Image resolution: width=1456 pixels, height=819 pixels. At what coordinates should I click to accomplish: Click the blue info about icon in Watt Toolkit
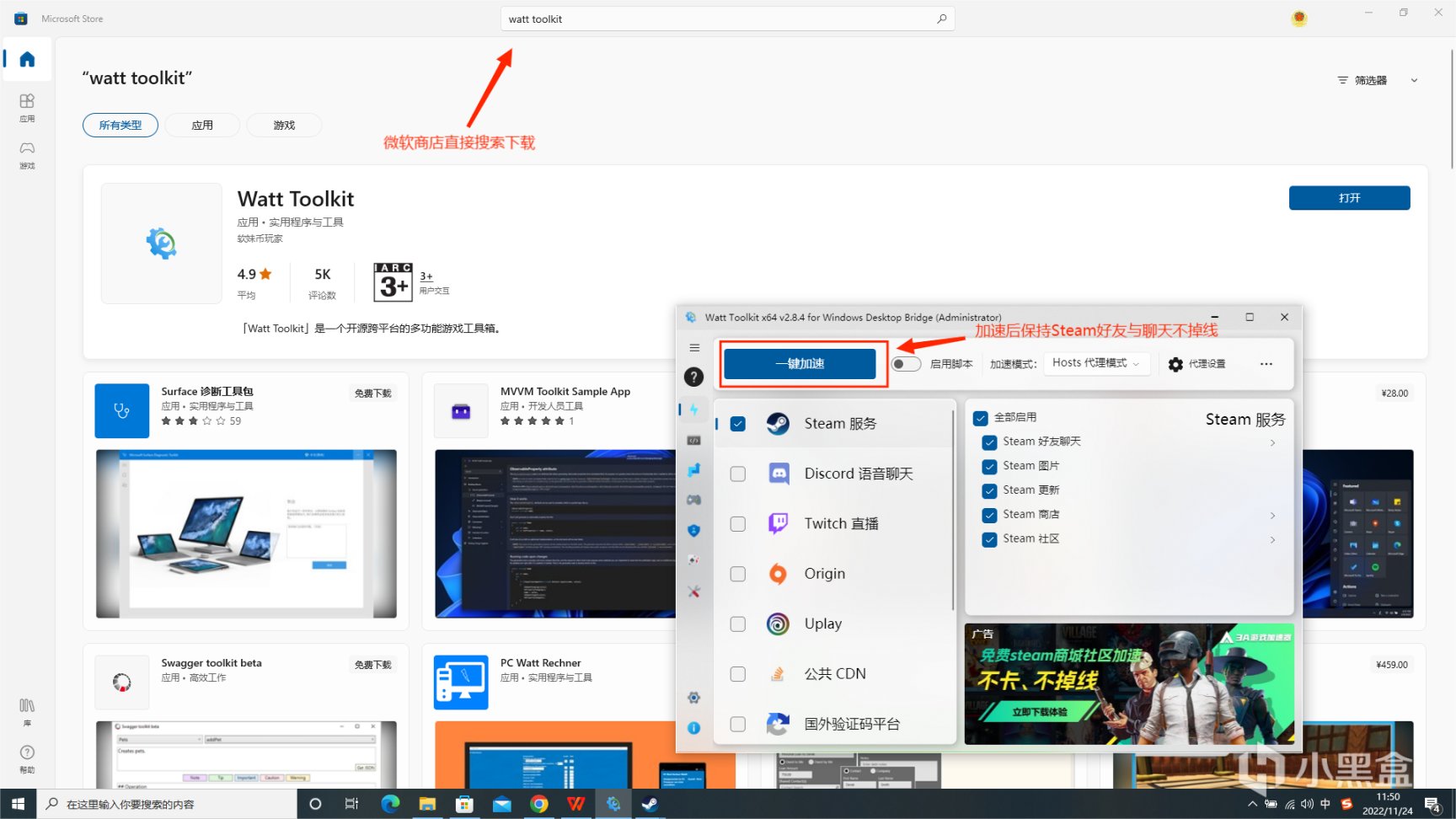[x=693, y=728]
